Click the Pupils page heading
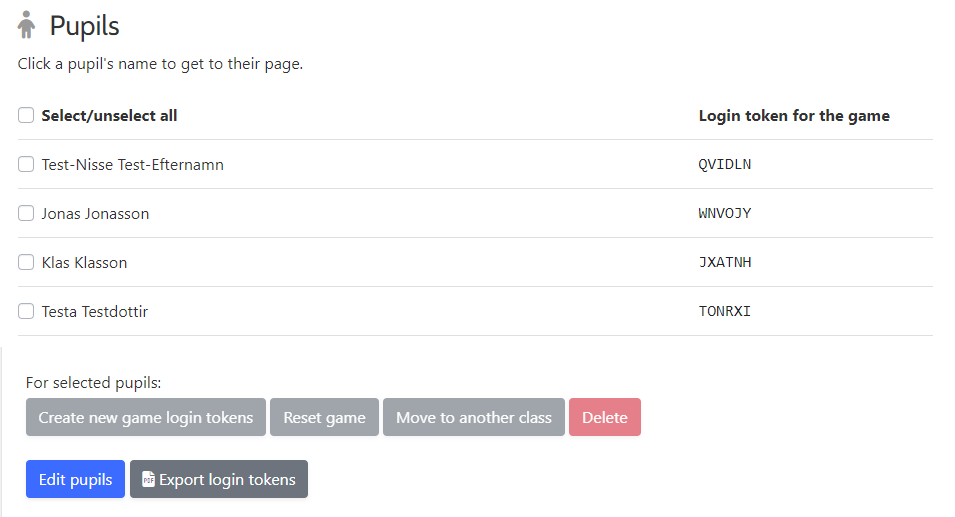Viewport: 955px width, 517px height. pos(84,26)
